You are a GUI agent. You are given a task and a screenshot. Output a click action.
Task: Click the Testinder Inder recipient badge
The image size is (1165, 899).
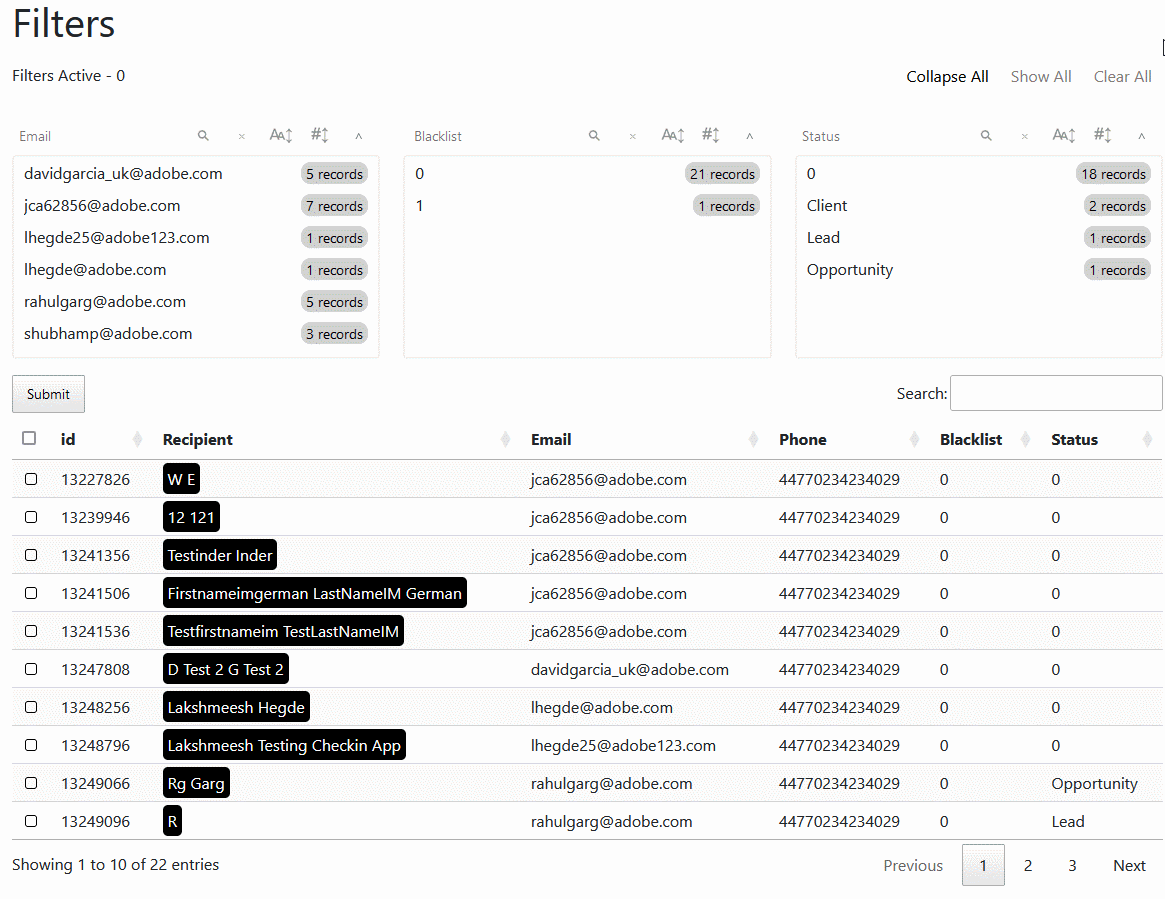click(x=220, y=555)
